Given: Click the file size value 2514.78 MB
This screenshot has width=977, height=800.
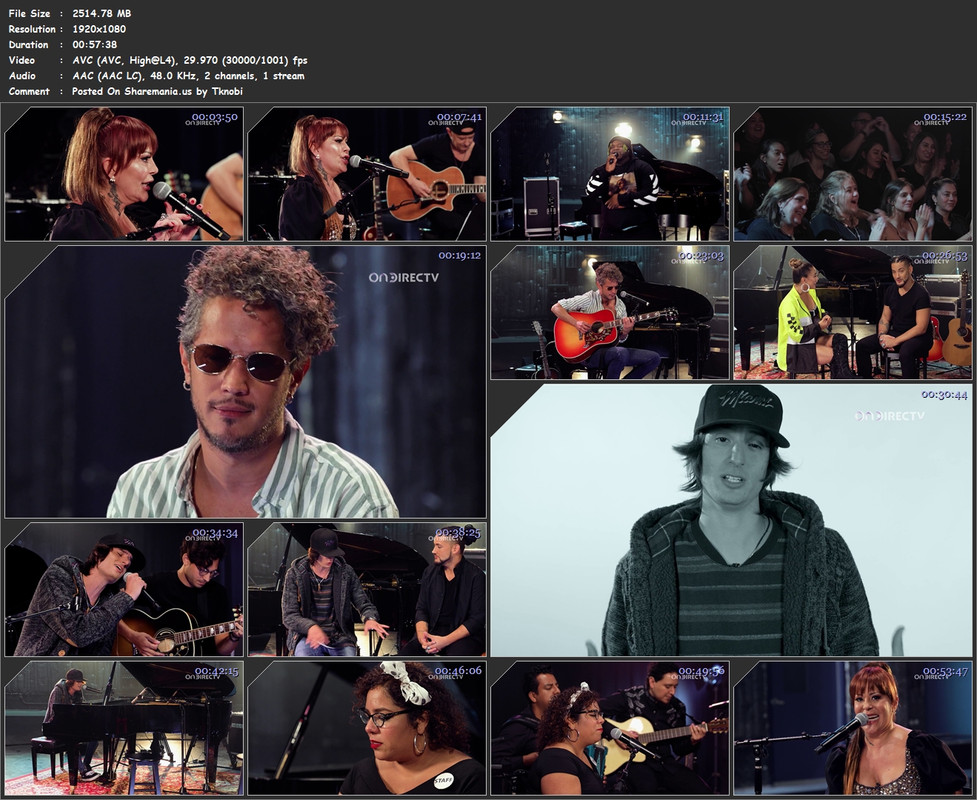Looking at the screenshot, I should tap(102, 13).
